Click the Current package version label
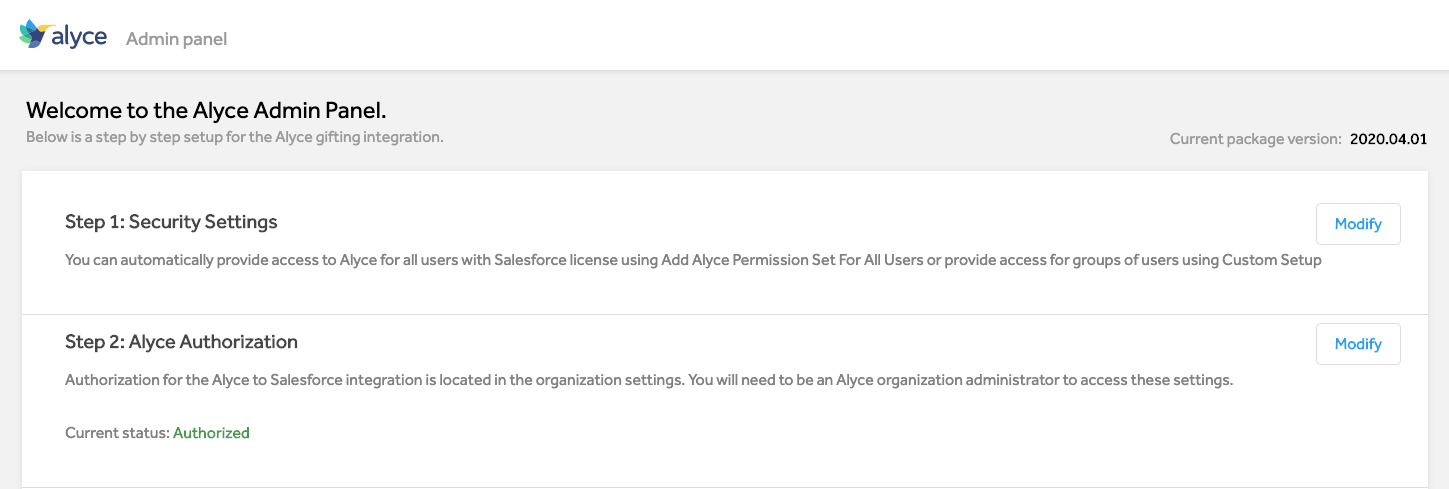1449x489 pixels. pyautogui.click(x=1255, y=139)
